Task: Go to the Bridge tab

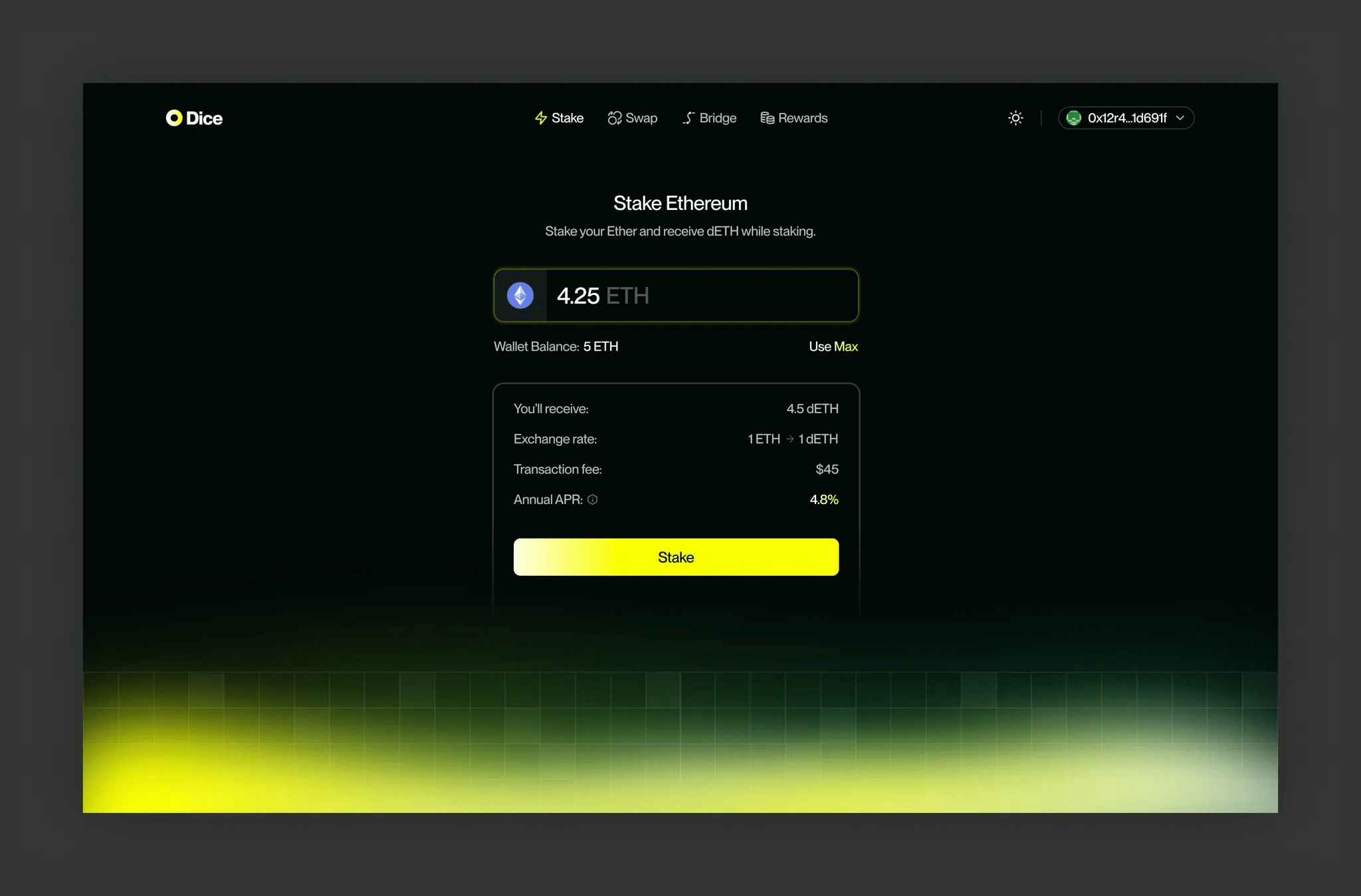Action: [x=709, y=118]
